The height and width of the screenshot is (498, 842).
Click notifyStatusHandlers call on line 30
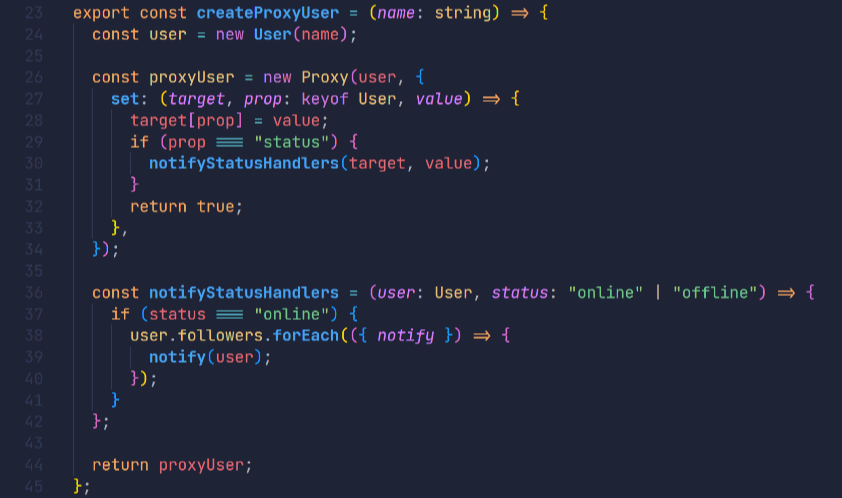(244, 163)
